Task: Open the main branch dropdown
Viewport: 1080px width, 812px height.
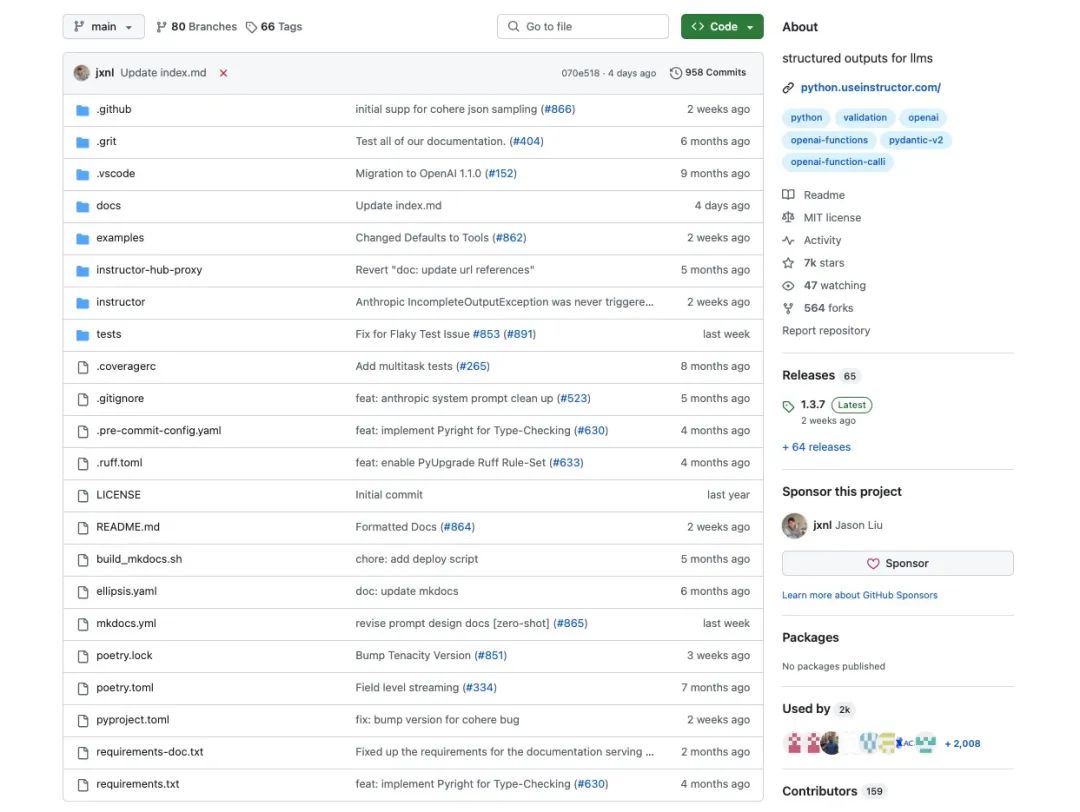Action: pos(103,27)
